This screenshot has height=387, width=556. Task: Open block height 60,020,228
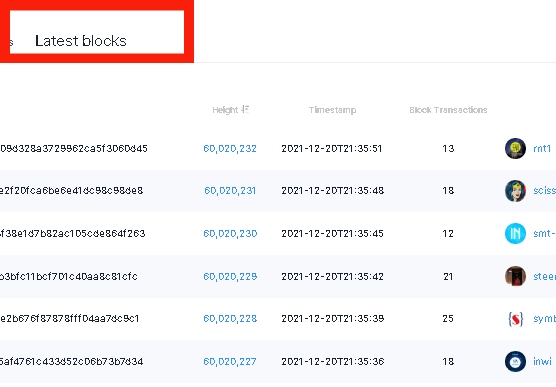point(230,319)
